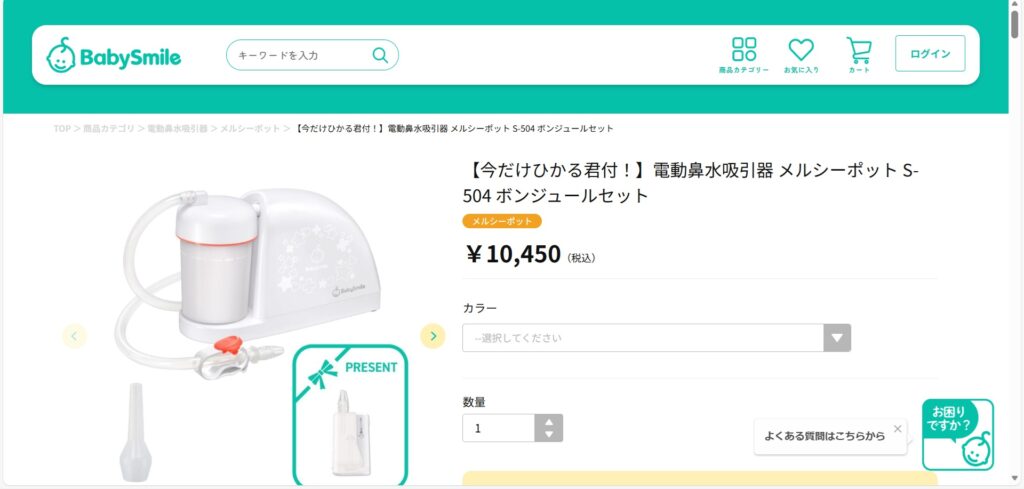Show previous product image
This screenshot has height=489, width=1024.
pos(75,336)
